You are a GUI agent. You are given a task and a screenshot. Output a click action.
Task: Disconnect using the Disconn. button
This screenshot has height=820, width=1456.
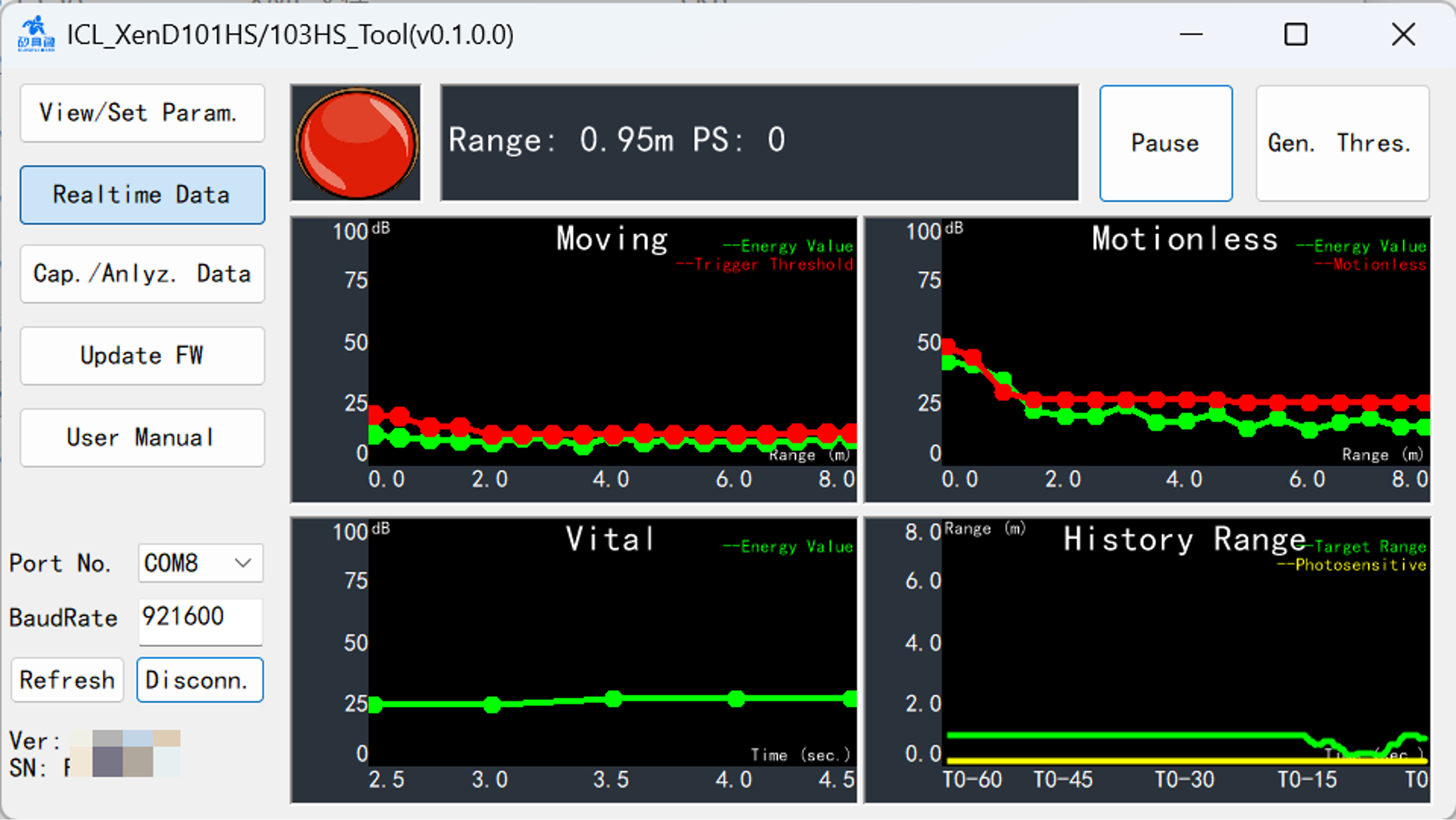tap(199, 680)
